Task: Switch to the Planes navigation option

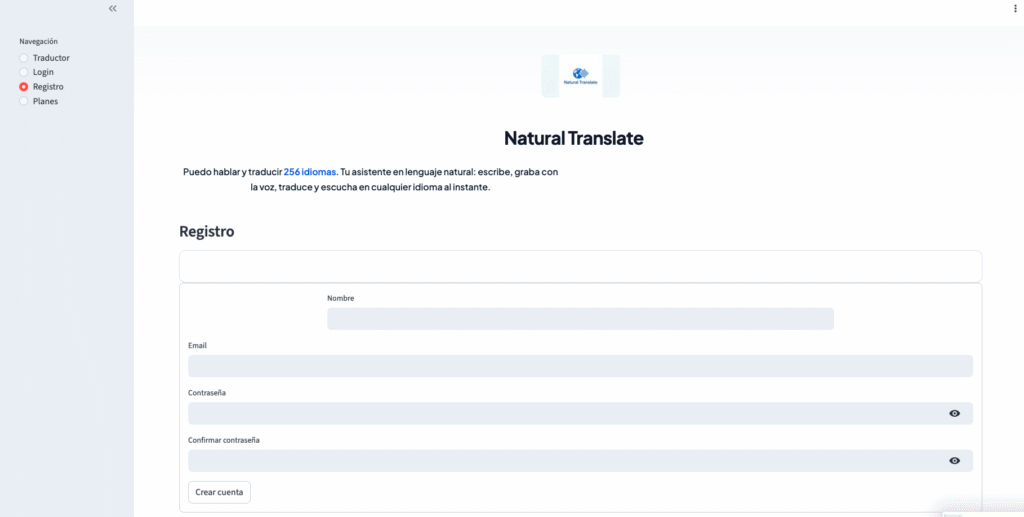Action: pos(24,101)
